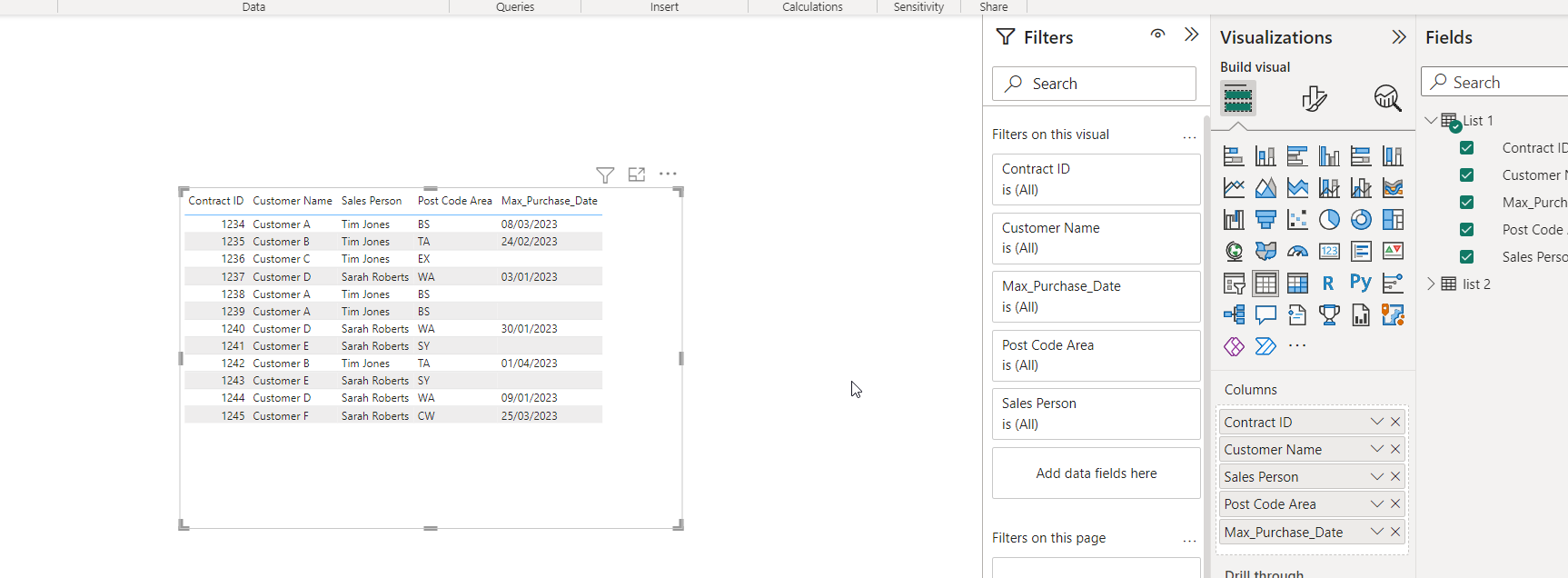The width and height of the screenshot is (1568, 578).
Task: Uncheck the Customer Name field checkbox
Action: (1466, 175)
